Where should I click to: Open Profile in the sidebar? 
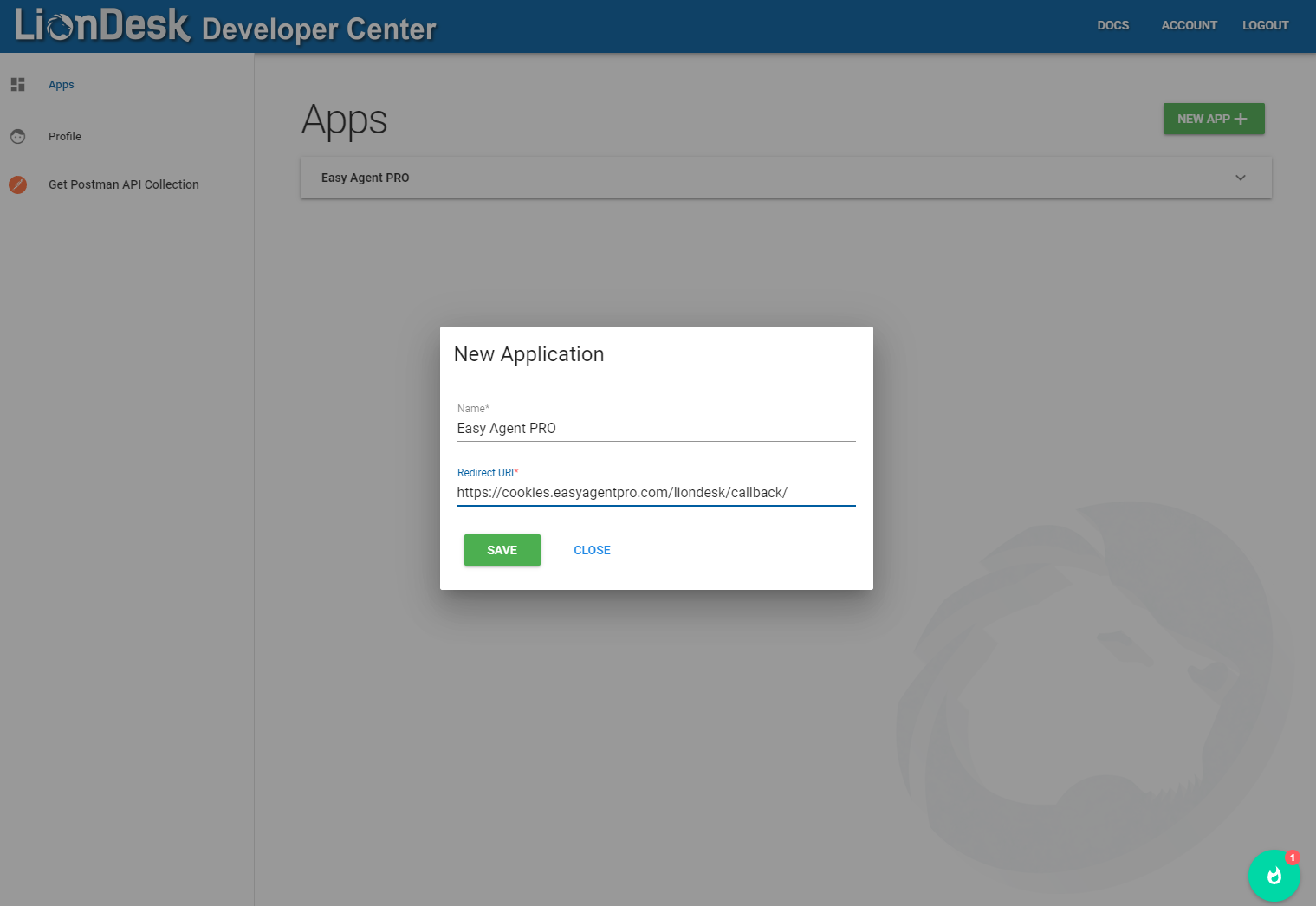65,137
